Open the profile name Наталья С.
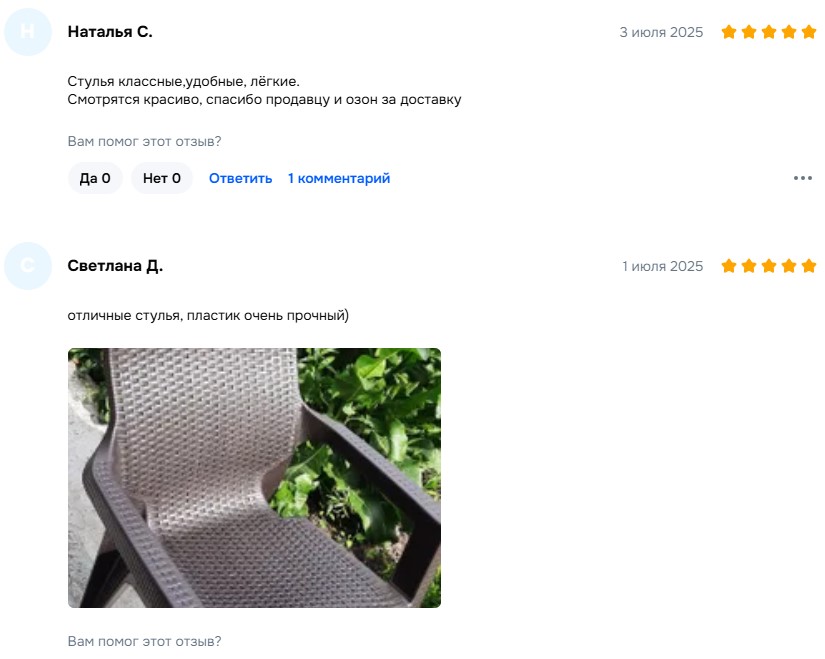The width and height of the screenshot is (825, 659). (110, 32)
